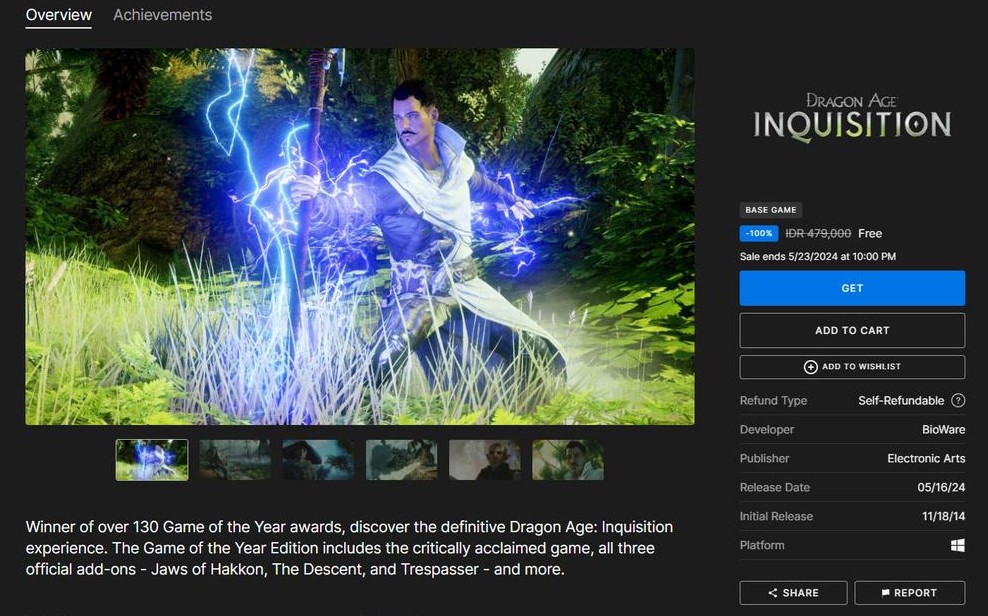The height and width of the screenshot is (616, 988).
Task: Select the first lightning mage thumbnail
Action: [152, 460]
